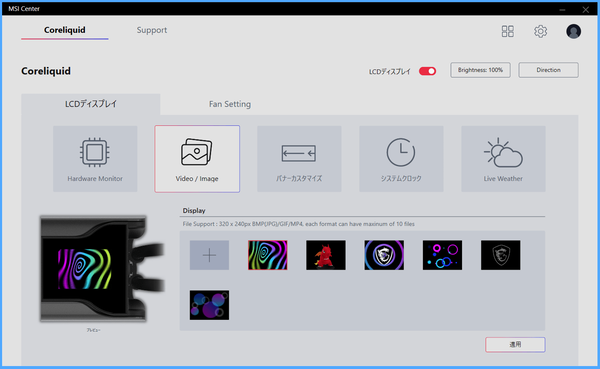Select the rainbow spiral thumbnail
600x369 pixels.
point(267,255)
